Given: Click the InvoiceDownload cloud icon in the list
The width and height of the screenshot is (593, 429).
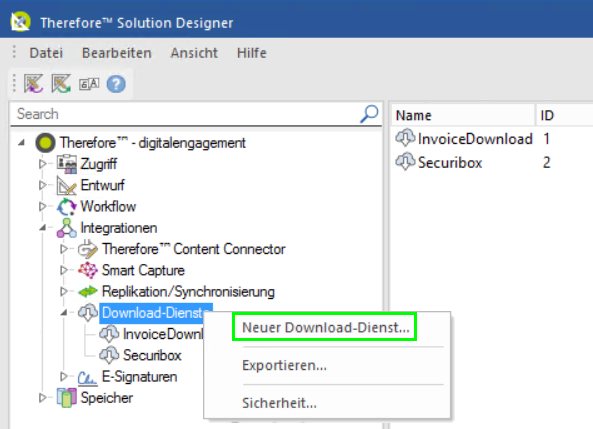Looking at the screenshot, I should (x=405, y=138).
